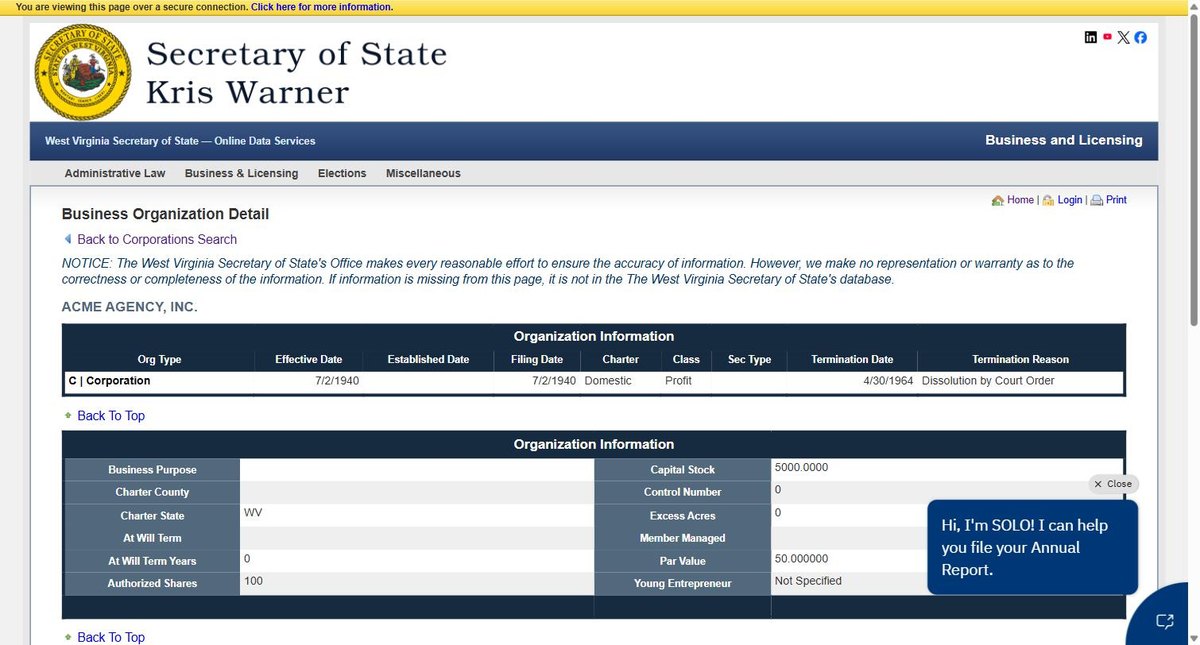Click the Class value Profit

click(678, 381)
